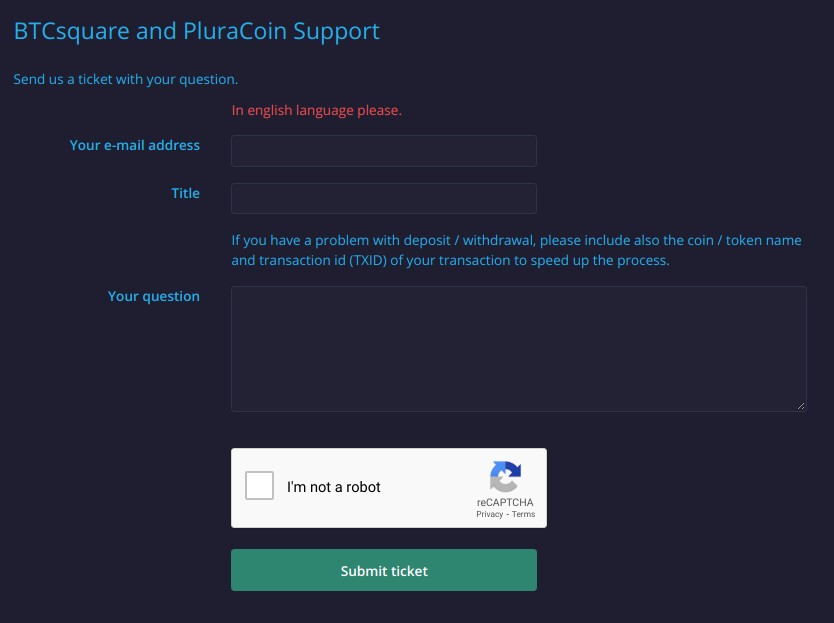Click the word PluraCoin in the page heading
Image resolution: width=834 pixels, height=623 pixels.
click(x=235, y=31)
